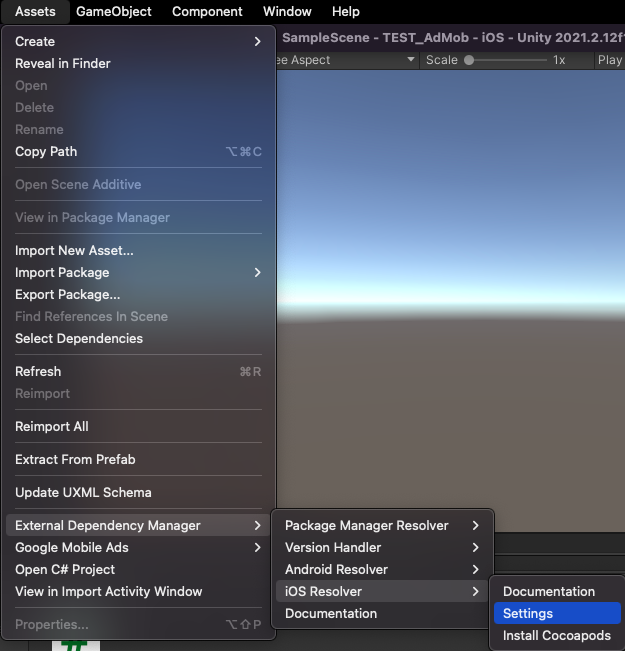Image resolution: width=625 pixels, height=651 pixels.
Task: Click the Play option in Game toolbar
Action: click(x=610, y=60)
